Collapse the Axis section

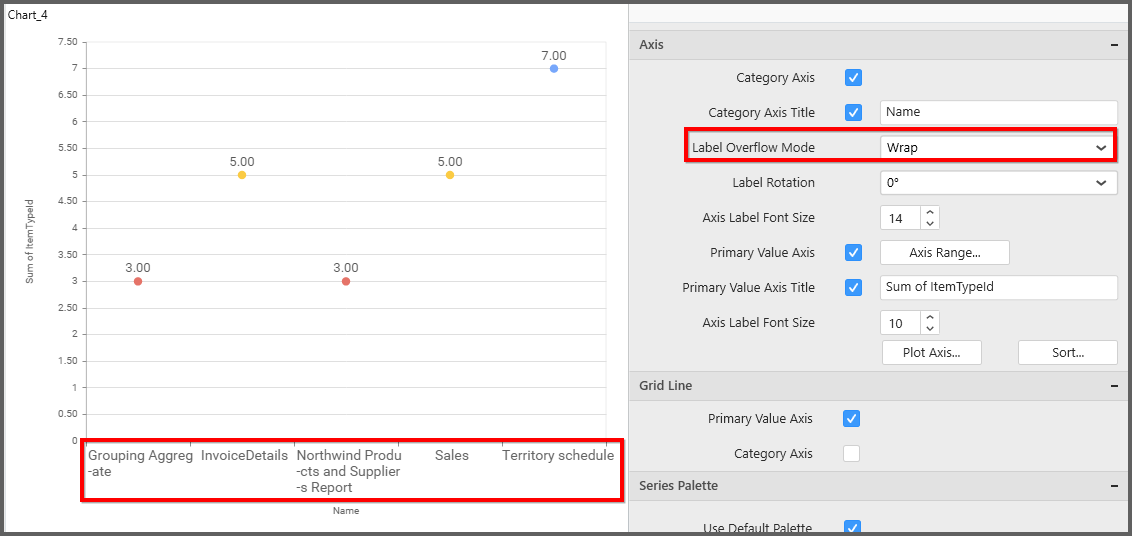click(x=1113, y=45)
